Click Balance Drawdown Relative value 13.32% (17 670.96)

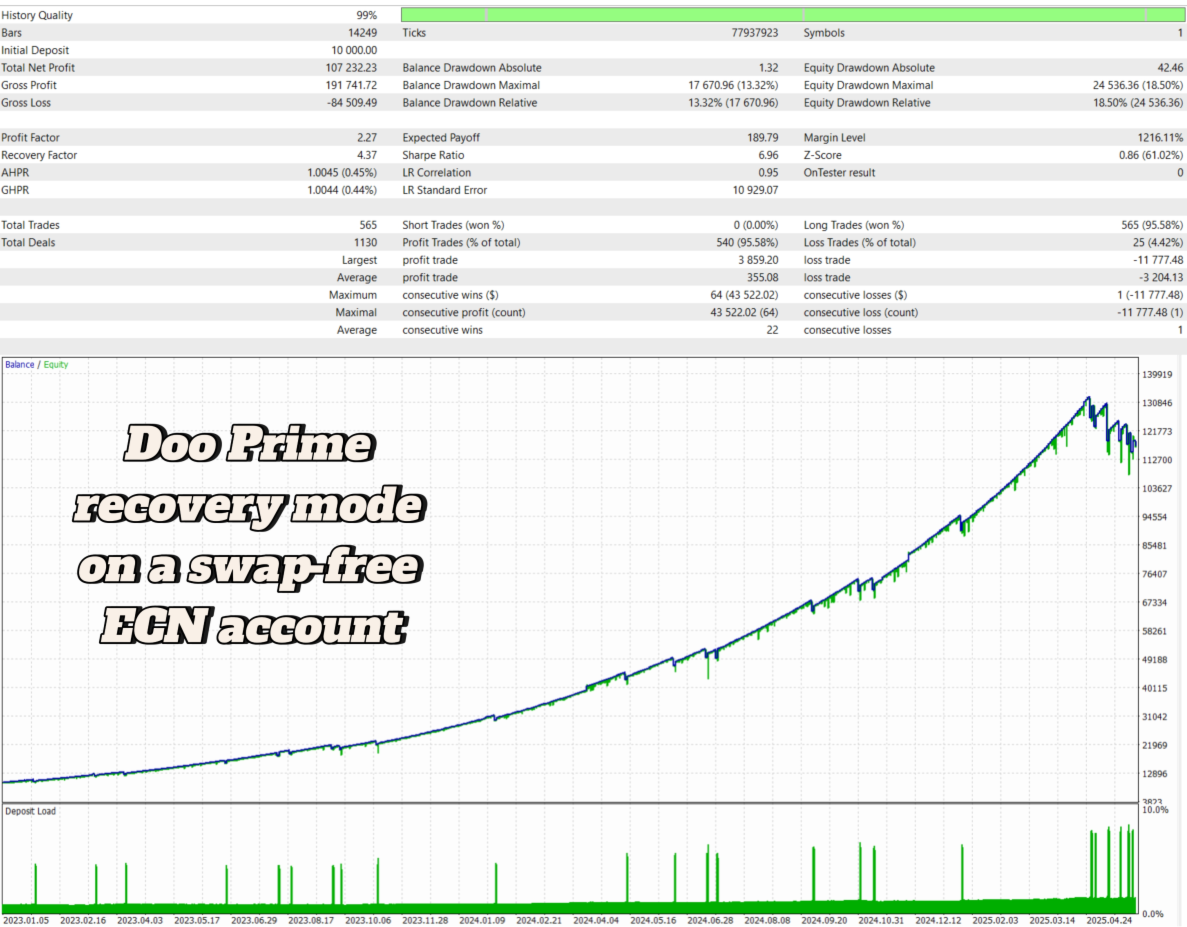(x=733, y=102)
